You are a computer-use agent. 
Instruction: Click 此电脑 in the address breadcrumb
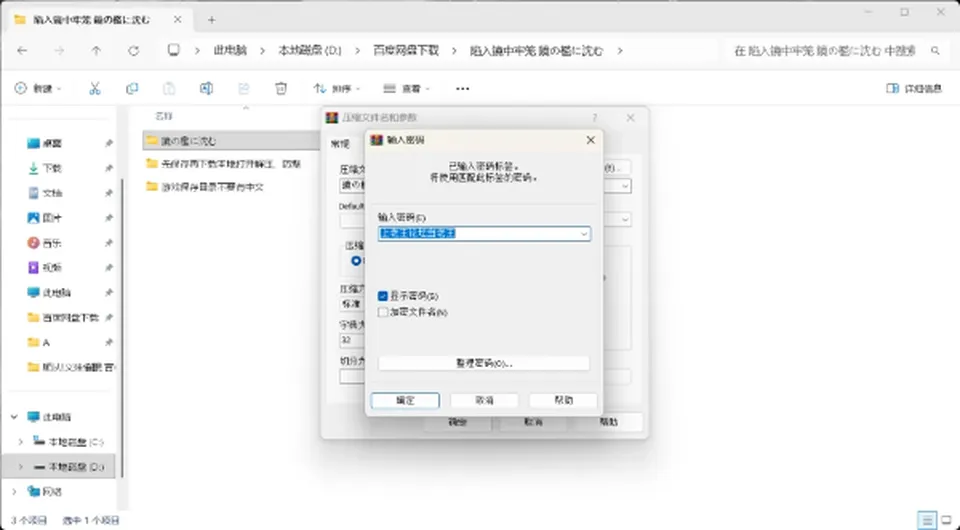pos(230,51)
